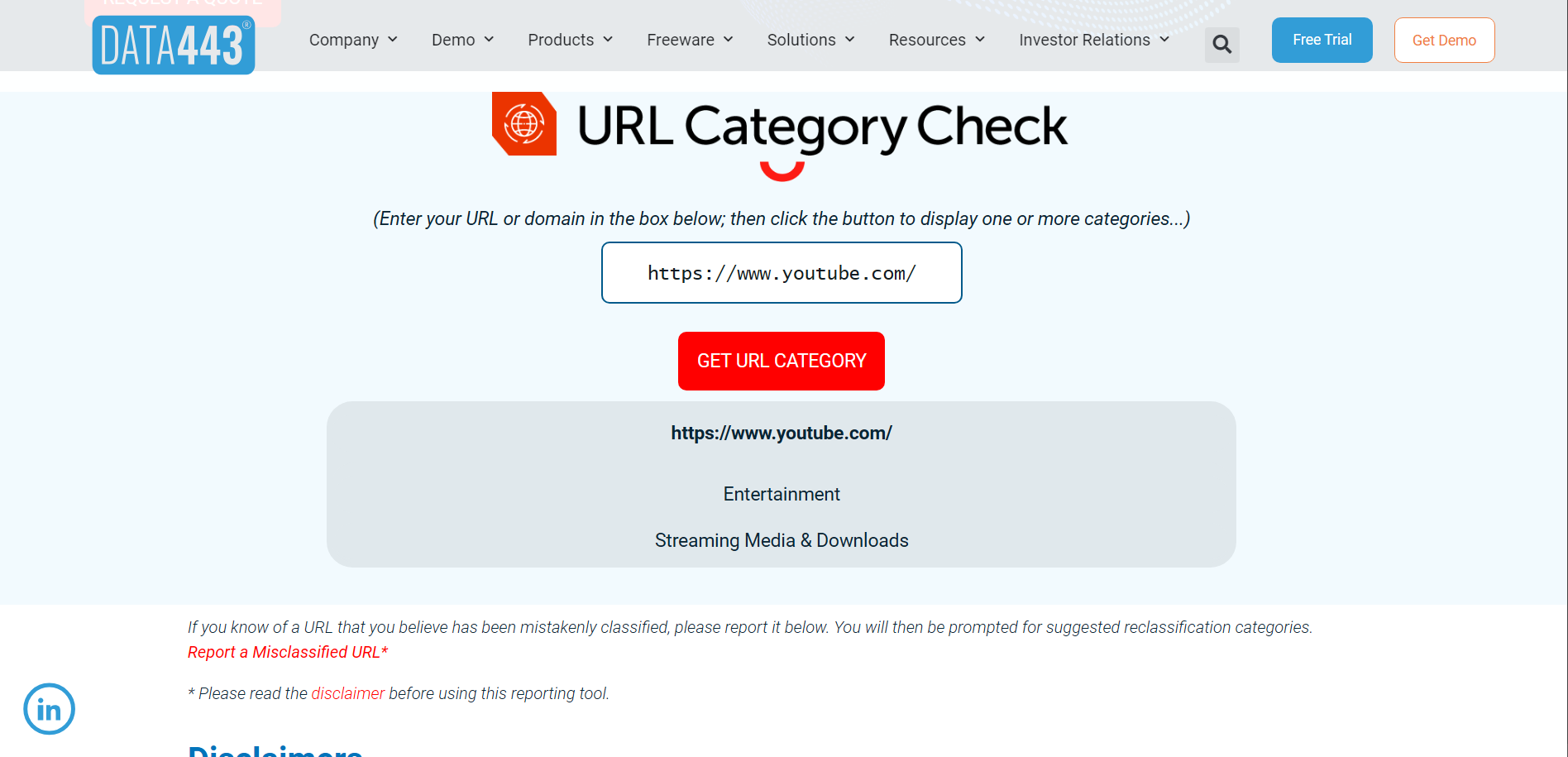Click the Get Demo button

pyautogui.click(x=1444, y=40)
